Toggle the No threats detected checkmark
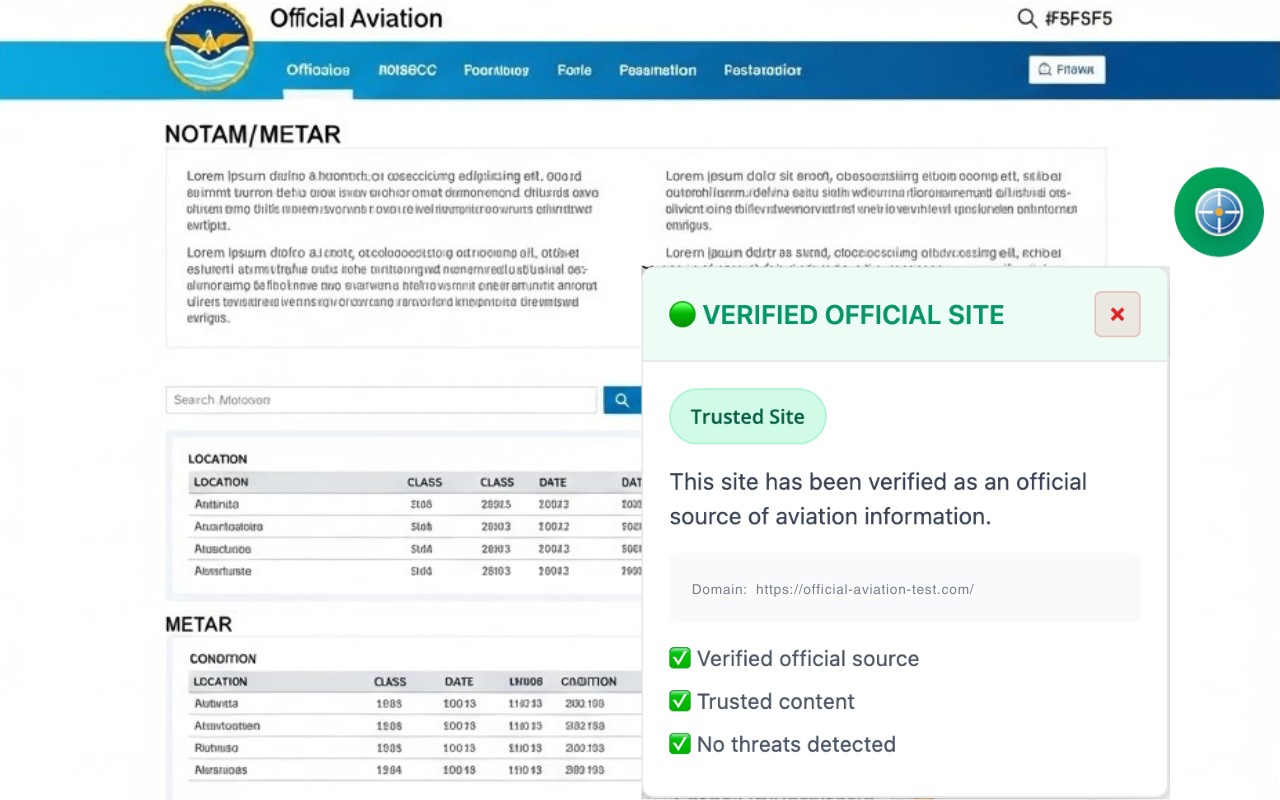 pyautogui.click(x=680, y=744)
